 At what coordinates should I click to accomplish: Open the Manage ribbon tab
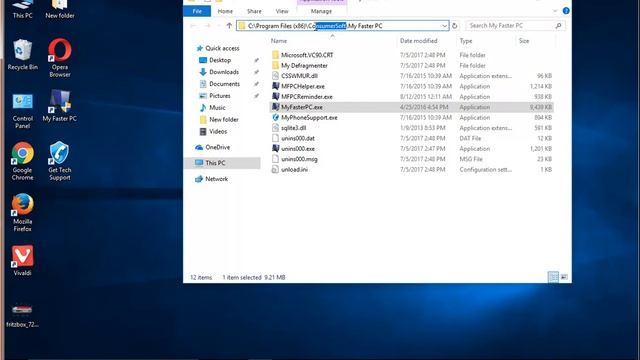coord(321,11)
